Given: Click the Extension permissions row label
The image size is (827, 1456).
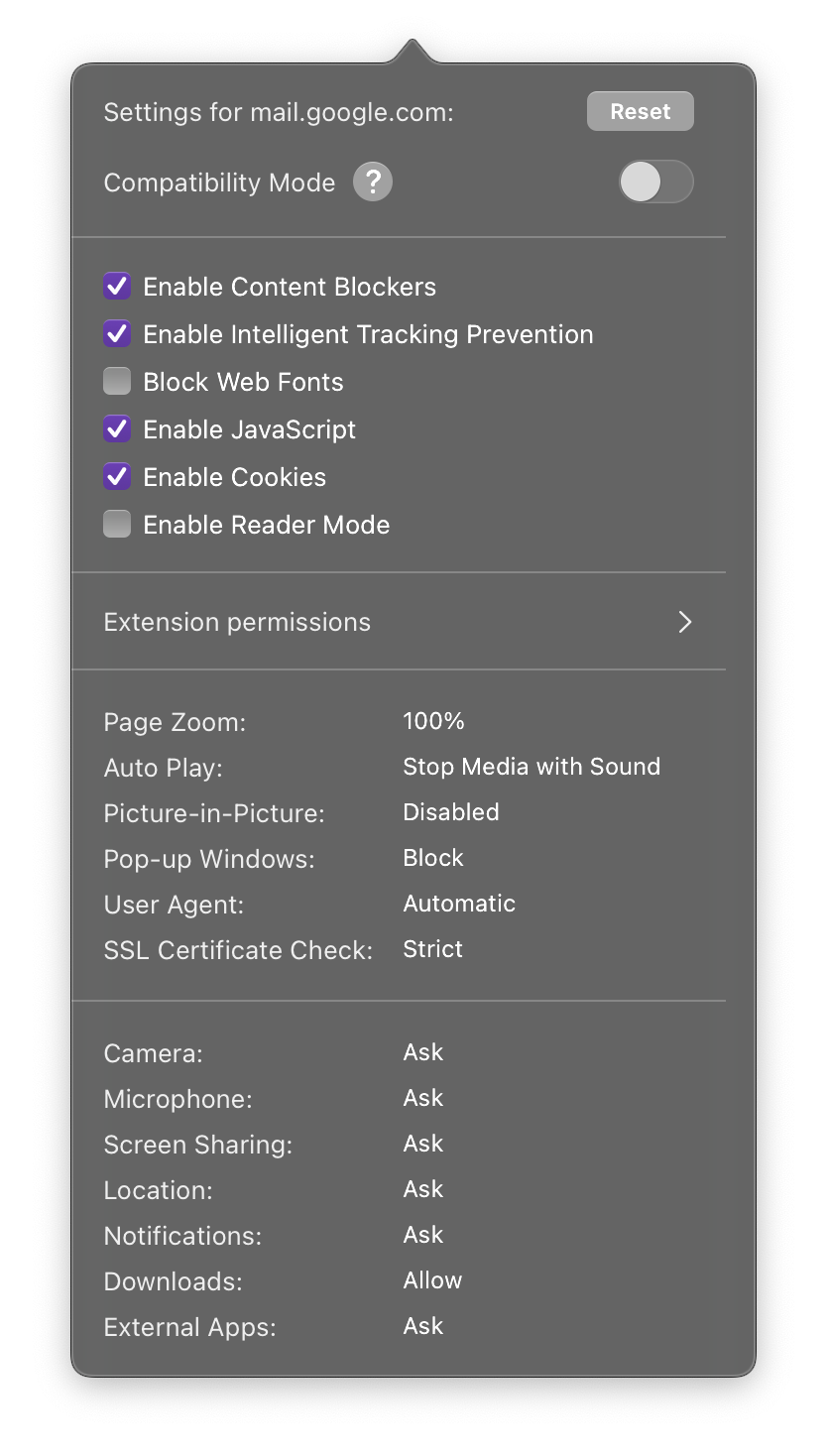Looking at the screenshot, I should 237,622.
